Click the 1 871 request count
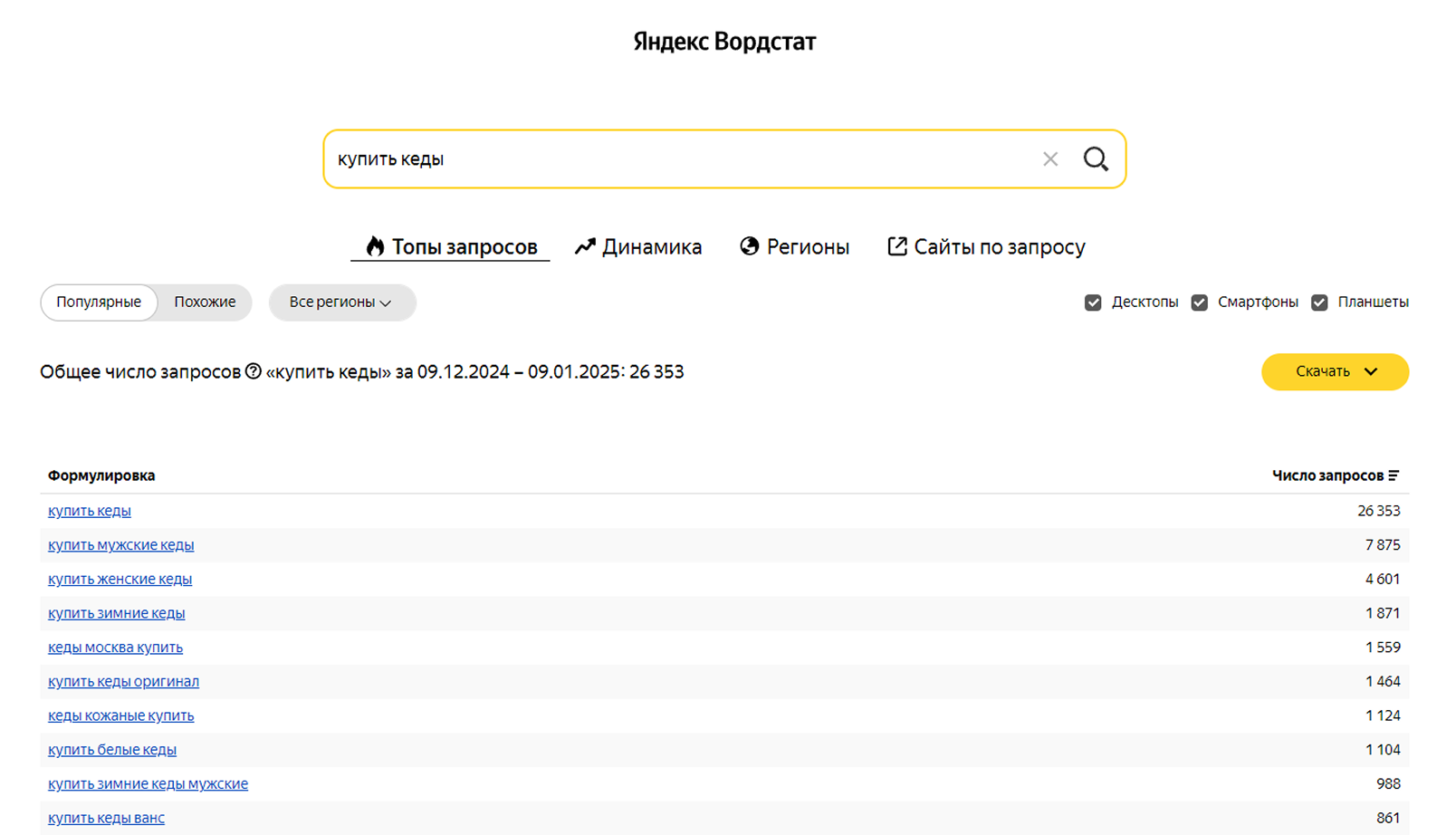This screenshot has height=835, width=1456. click(1383, 613)
